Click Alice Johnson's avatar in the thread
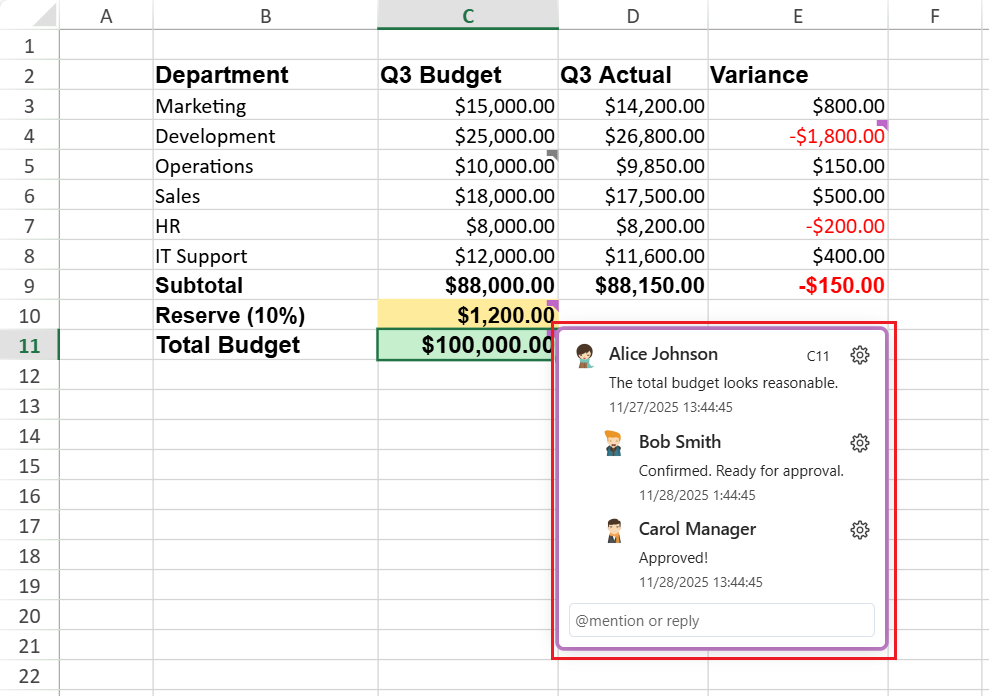 point(586,355)
